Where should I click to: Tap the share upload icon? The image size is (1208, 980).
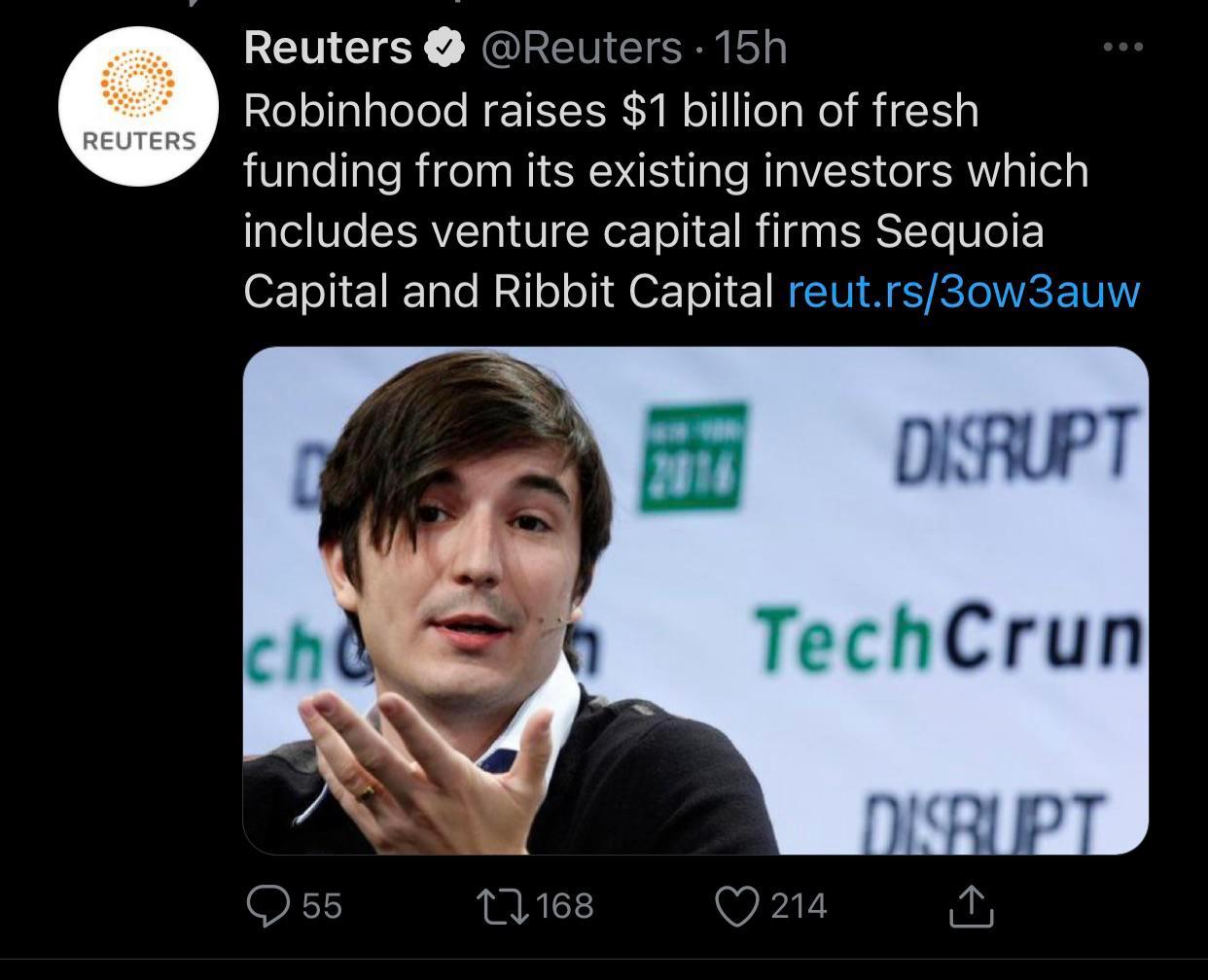click(972, 906)
